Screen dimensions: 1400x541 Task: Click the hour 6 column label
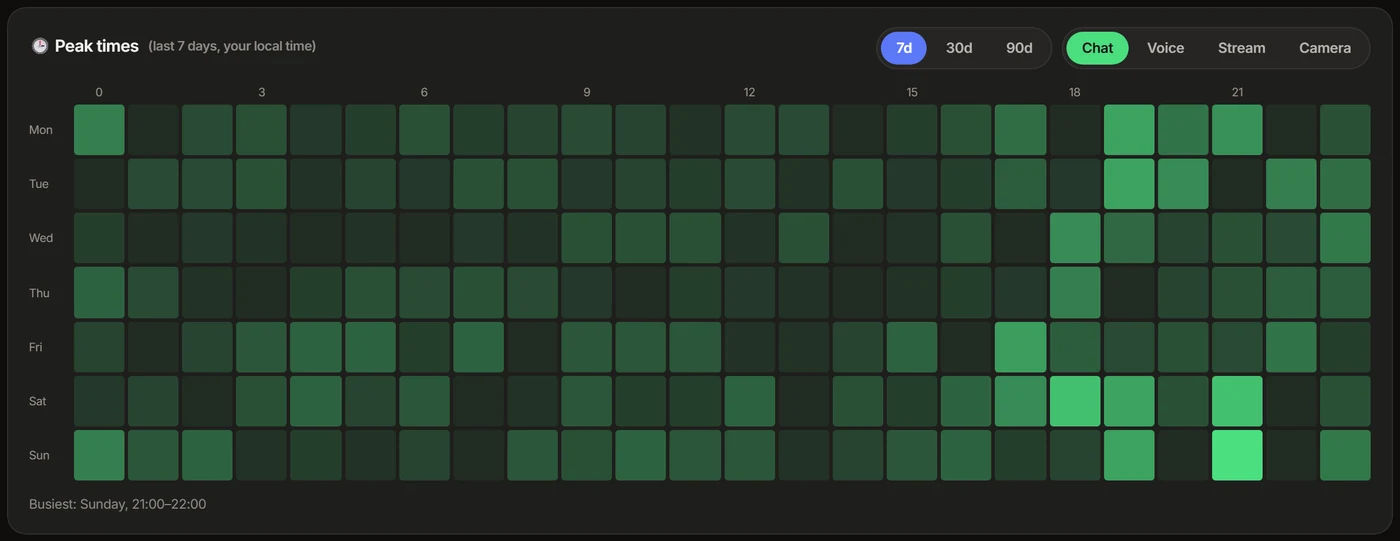[x=424, y=92]
